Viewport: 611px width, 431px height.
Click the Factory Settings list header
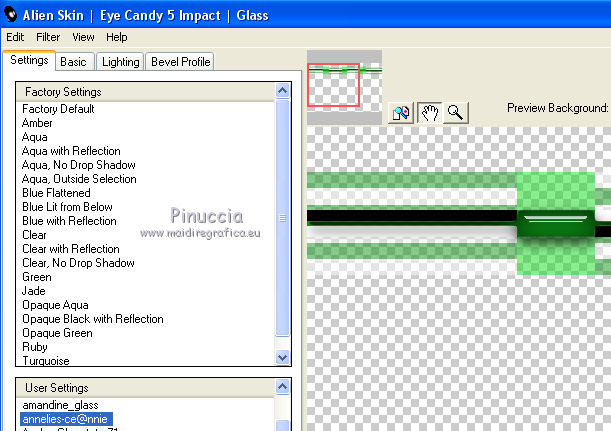146,92
